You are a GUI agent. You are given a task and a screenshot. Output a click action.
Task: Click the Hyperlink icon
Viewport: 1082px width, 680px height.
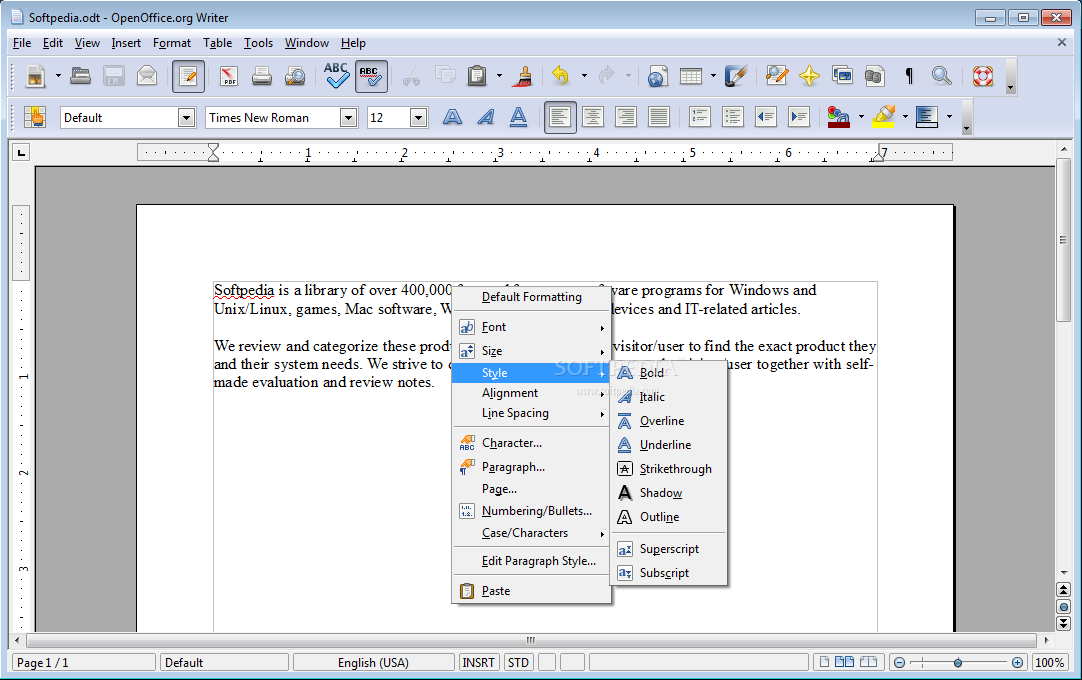[x=658, y=76]
